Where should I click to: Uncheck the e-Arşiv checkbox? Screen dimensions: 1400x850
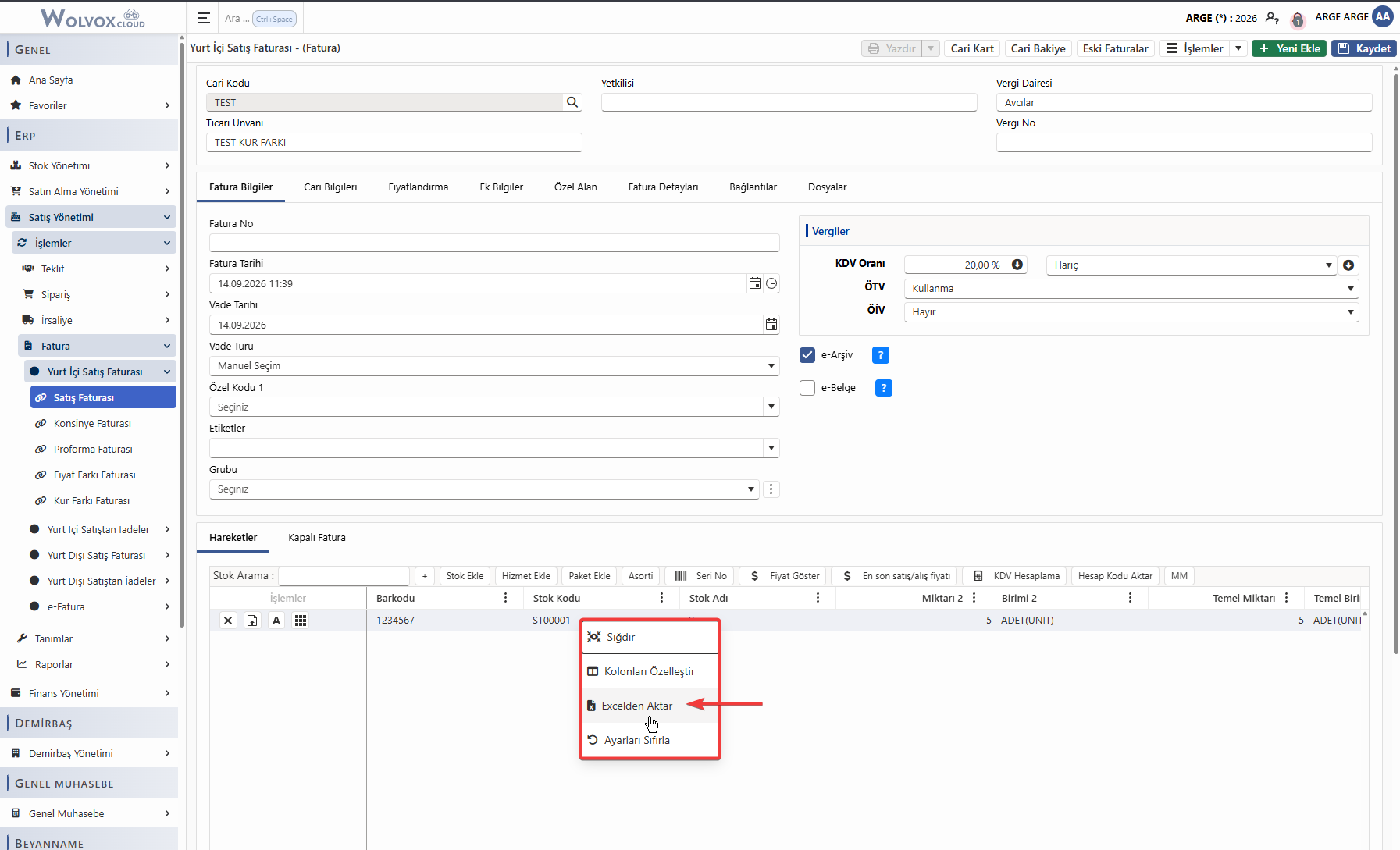click(807, 355)
